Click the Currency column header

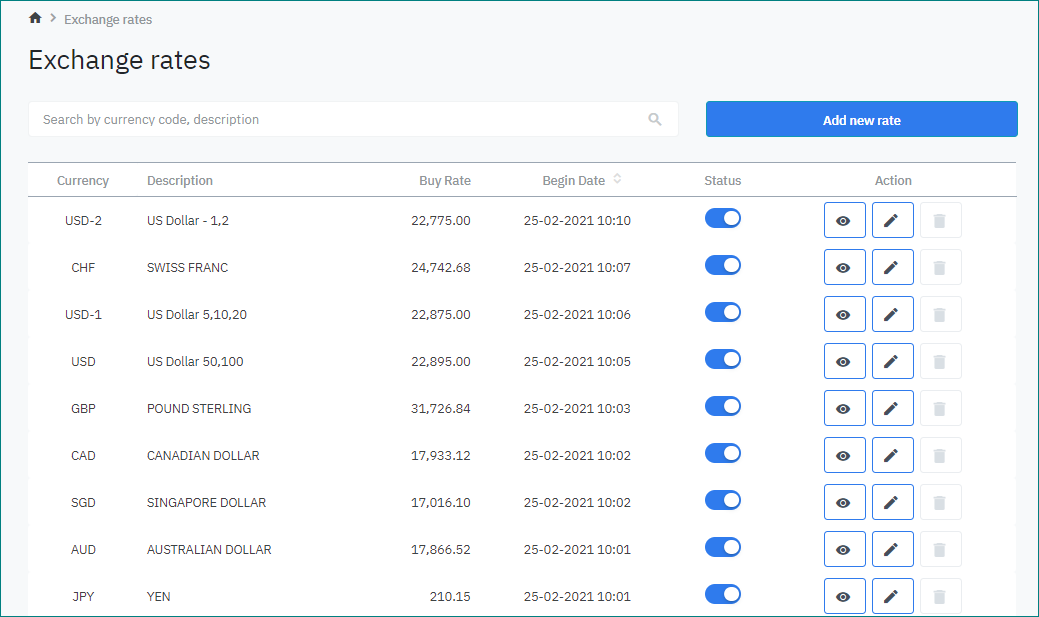[x=83, y=181]
